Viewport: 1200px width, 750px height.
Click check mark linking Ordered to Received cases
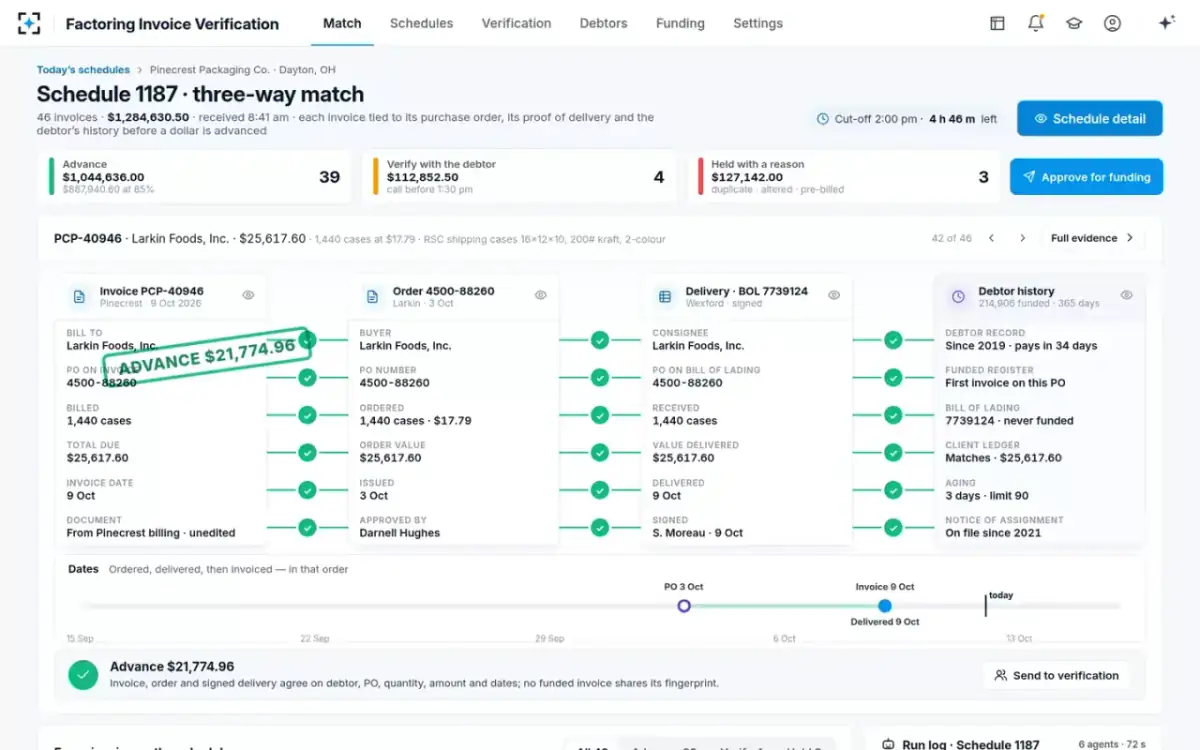click(x=600, y=415)
